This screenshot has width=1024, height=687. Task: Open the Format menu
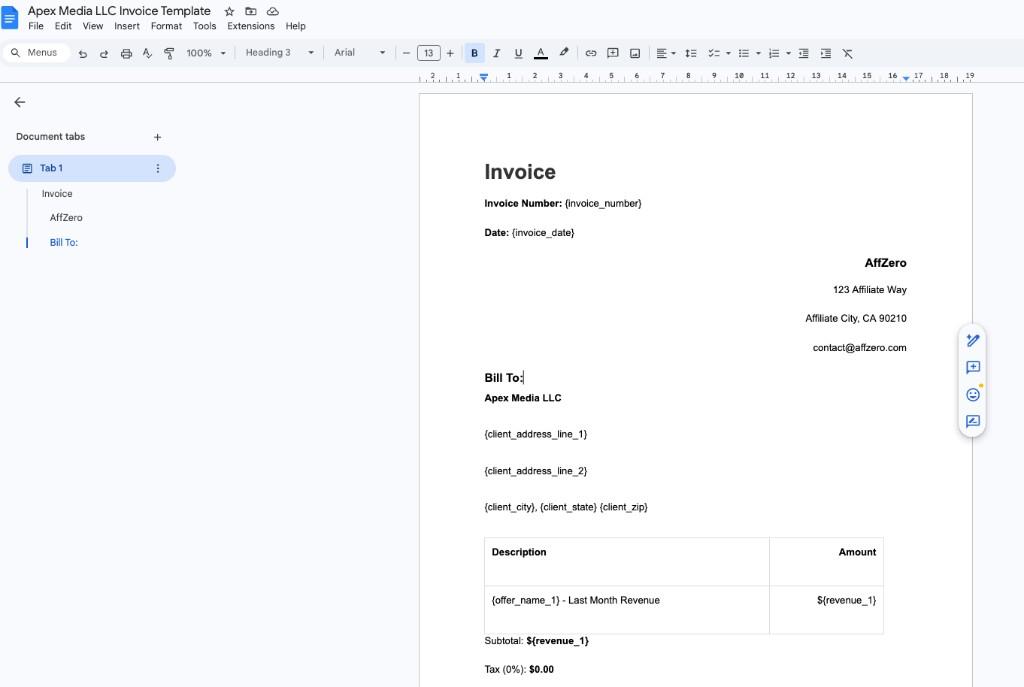(167, 26)
